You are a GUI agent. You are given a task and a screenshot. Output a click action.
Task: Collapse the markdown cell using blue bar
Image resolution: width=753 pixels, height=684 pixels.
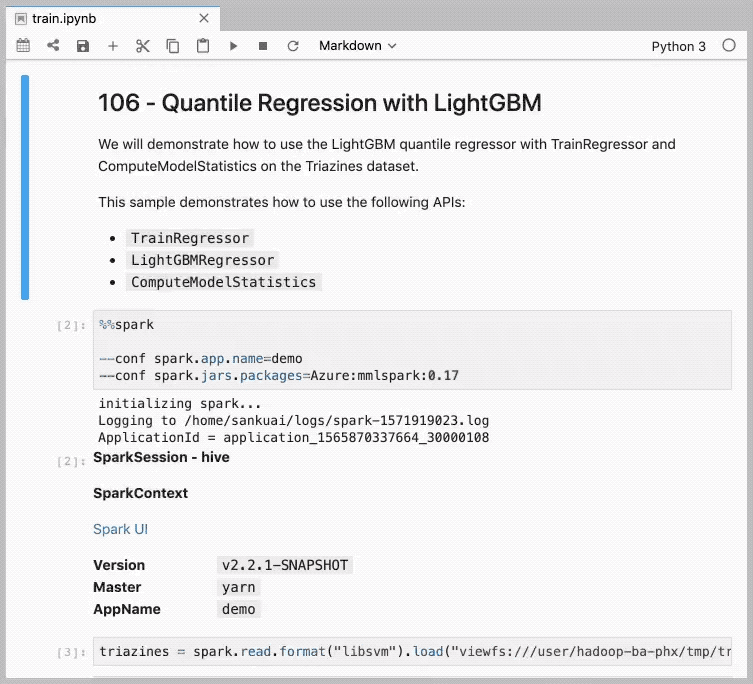(25, 187)
